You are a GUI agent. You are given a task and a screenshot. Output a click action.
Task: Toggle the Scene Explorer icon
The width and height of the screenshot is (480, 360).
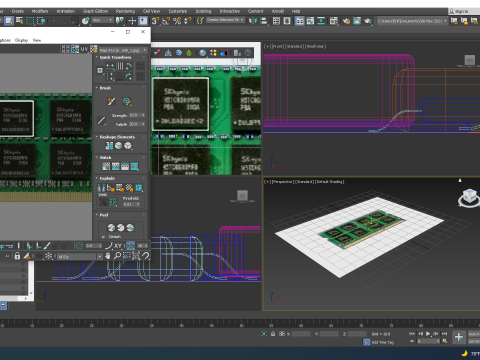276,21
